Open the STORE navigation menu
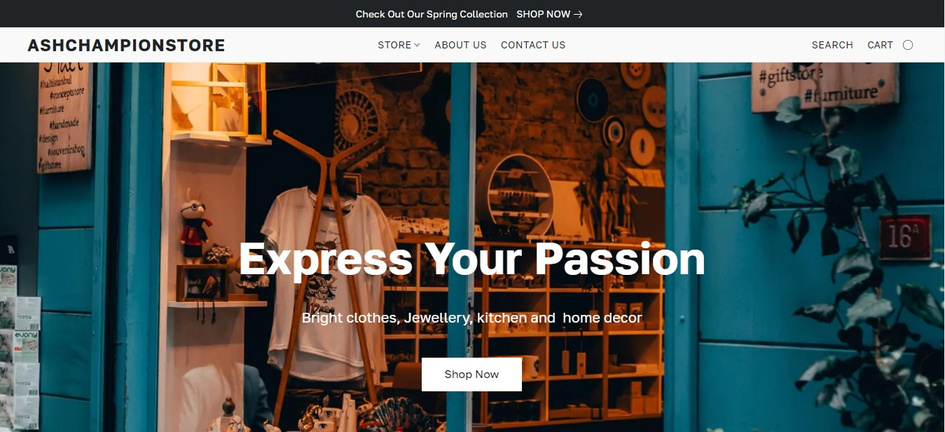 pos(398,45)
